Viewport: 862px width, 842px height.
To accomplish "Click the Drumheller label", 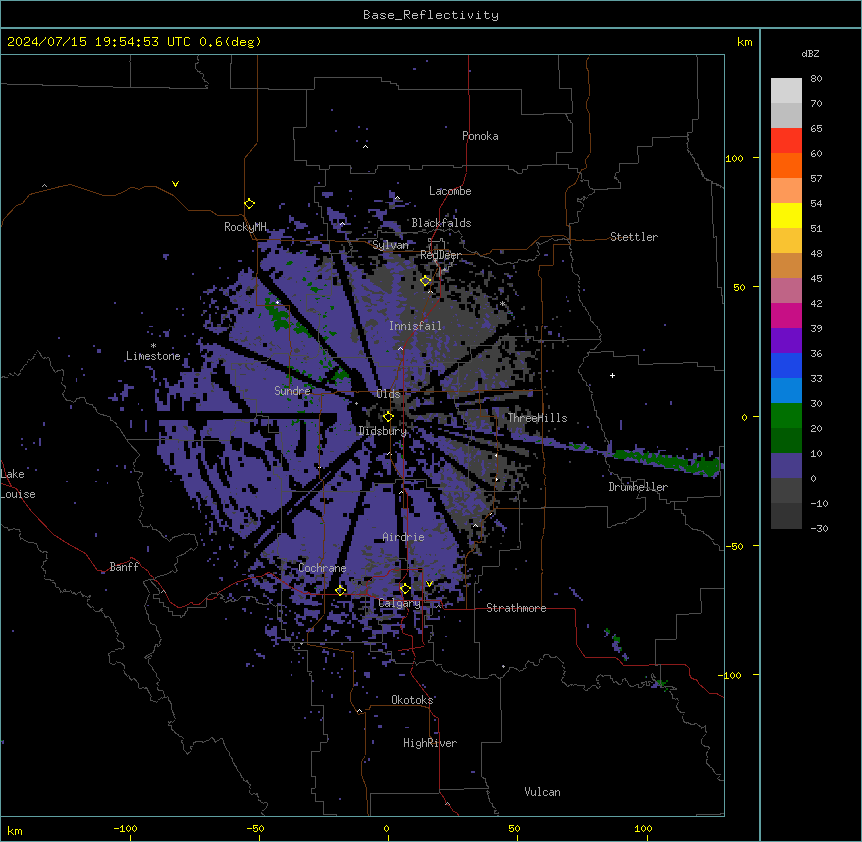I will point(638,487).
